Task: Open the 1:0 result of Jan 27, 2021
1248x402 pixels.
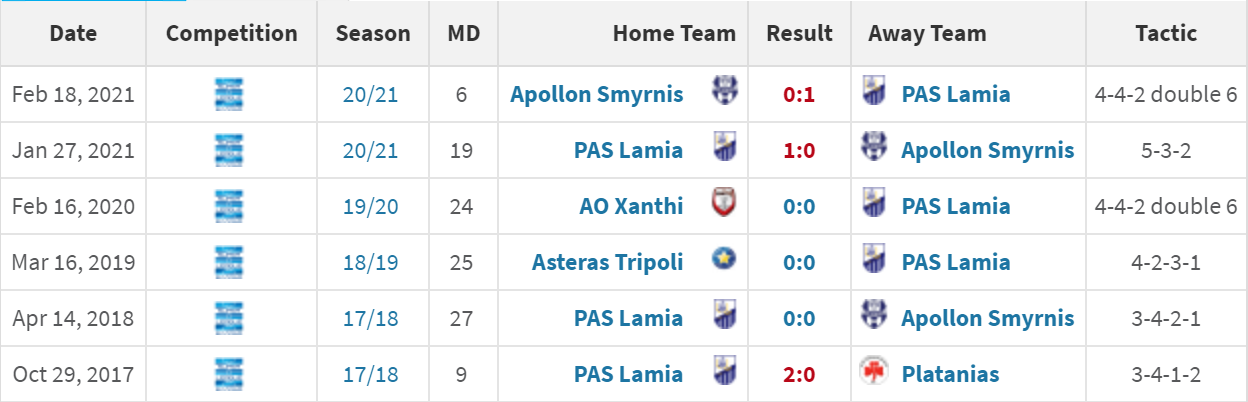Action: [x=799, y=151]
